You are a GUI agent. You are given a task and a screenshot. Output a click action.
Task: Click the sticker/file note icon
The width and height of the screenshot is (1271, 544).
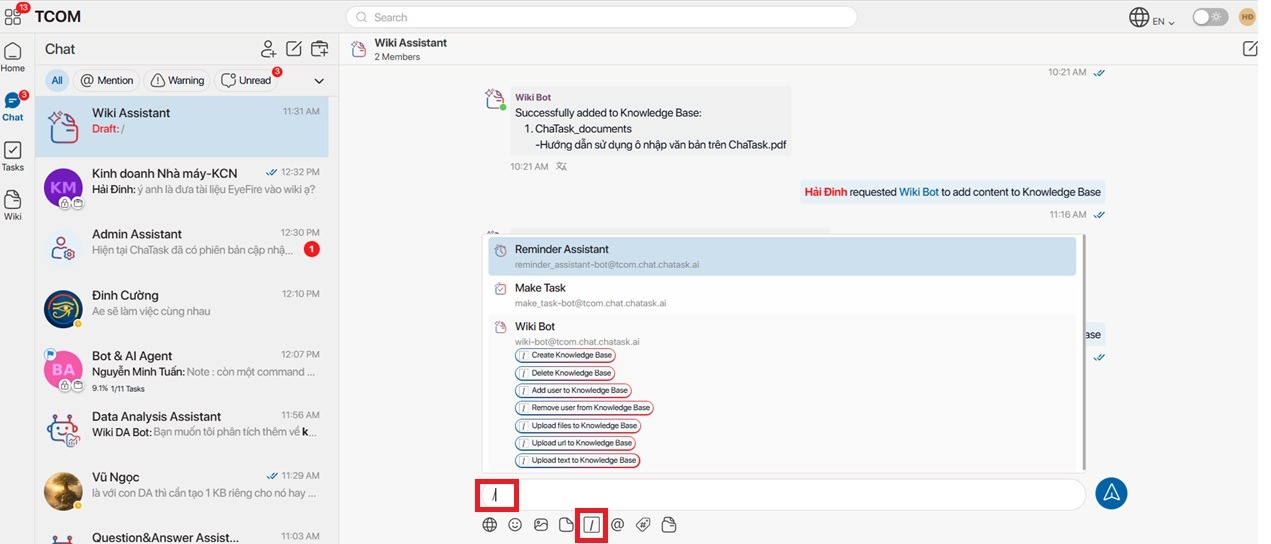(566, 525)
